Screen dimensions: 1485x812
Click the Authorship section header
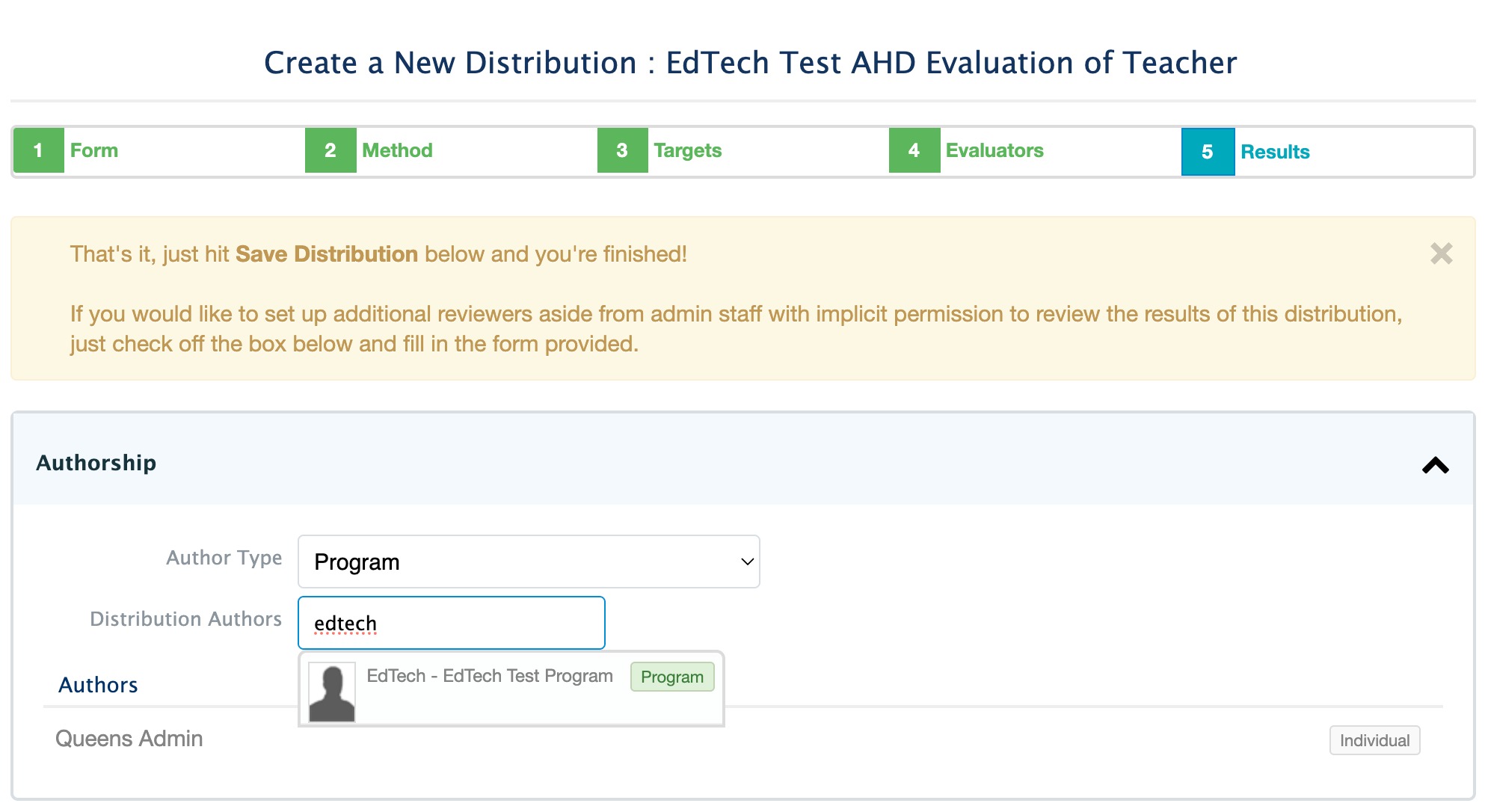pos(97,463)
